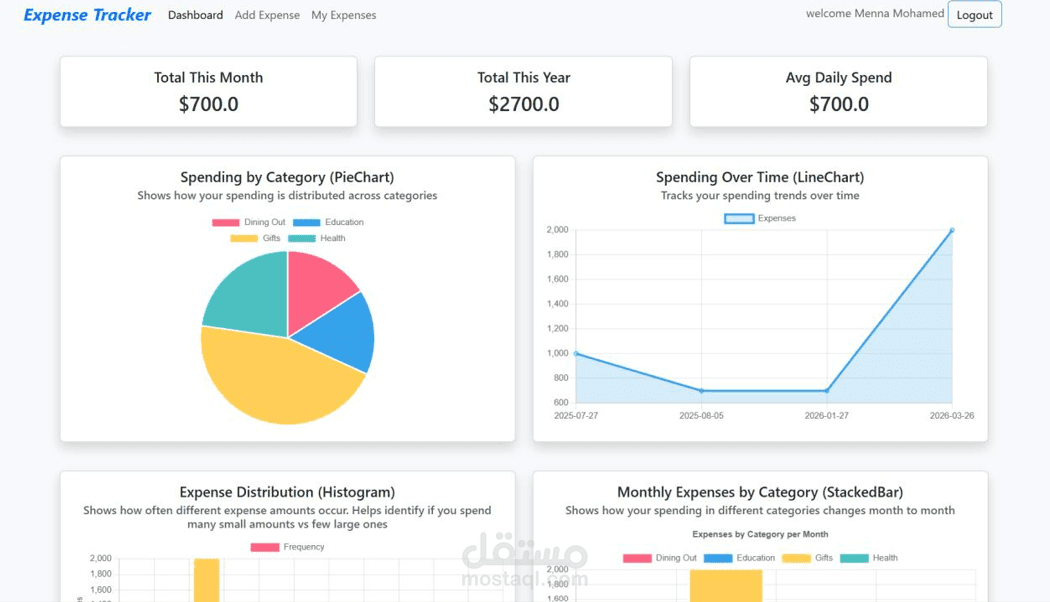Open My Expenses
This screenshot has height=602, width=1050.
343,15
